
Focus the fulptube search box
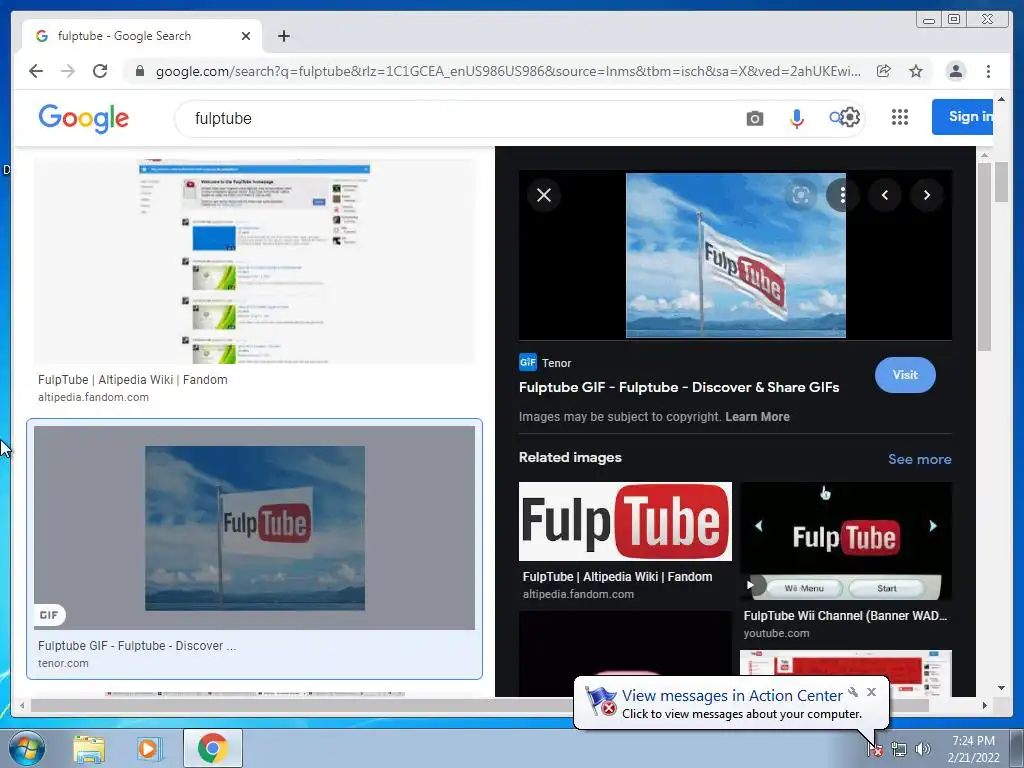click(x=457, y=118)
